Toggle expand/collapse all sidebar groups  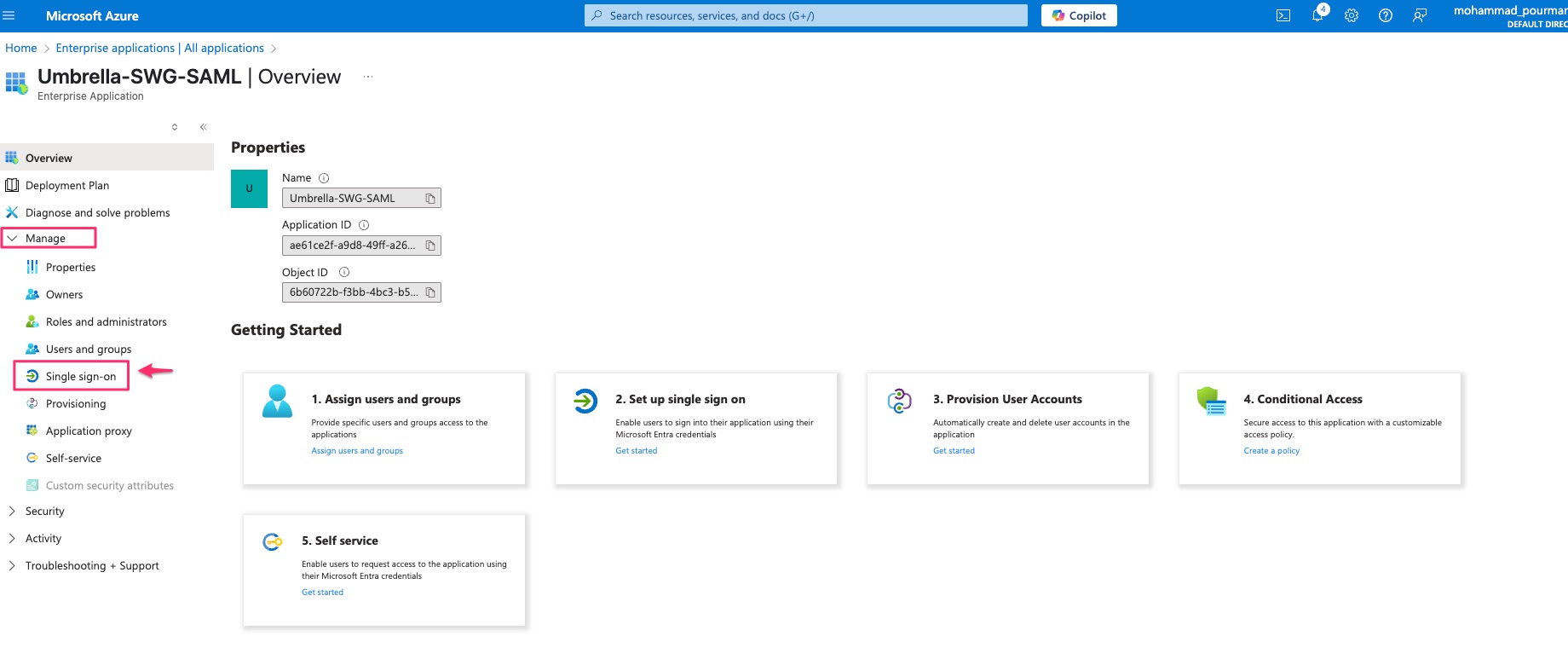tap(175, 127)
